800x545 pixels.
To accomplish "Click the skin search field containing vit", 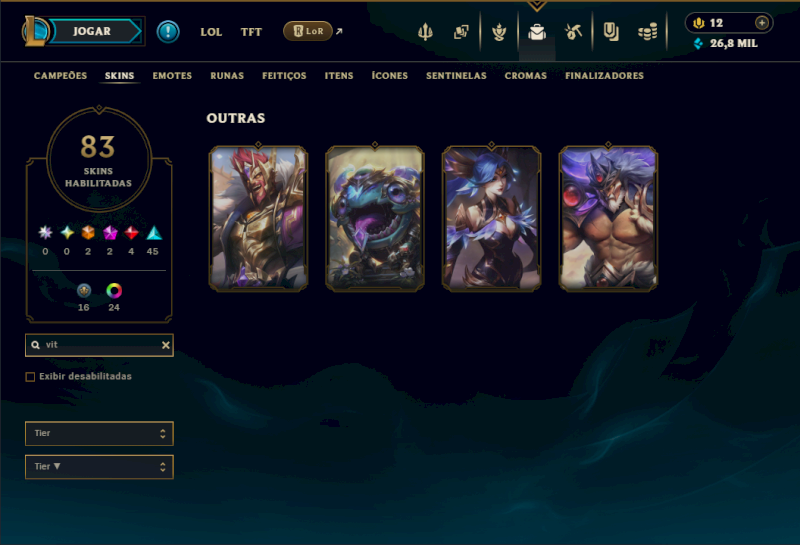I will [x=99, y=345].
